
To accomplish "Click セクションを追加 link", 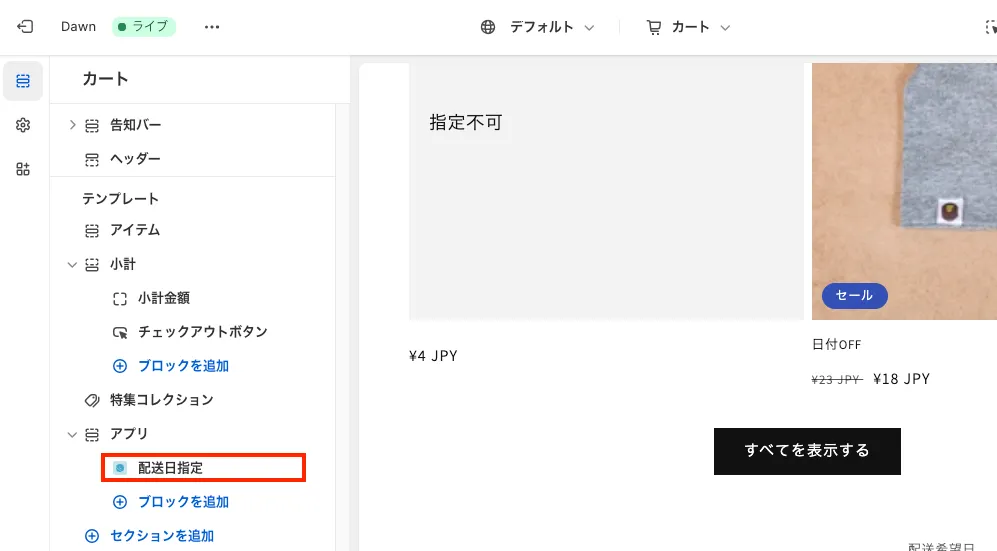I will click(x=162, y=536).
